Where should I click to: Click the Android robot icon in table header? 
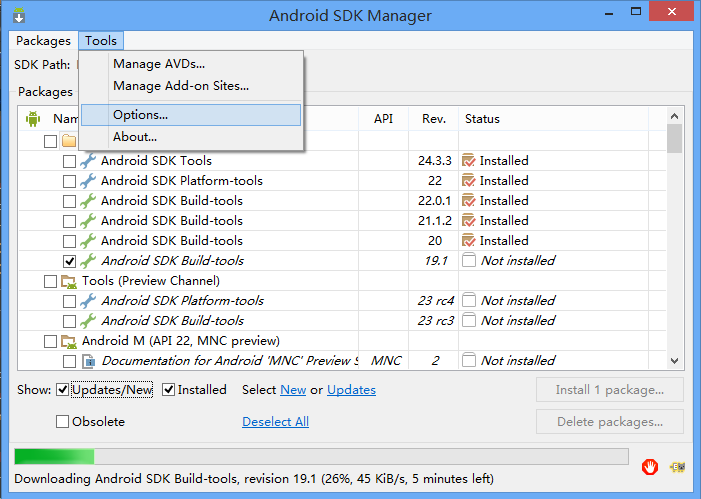point(33,119)
